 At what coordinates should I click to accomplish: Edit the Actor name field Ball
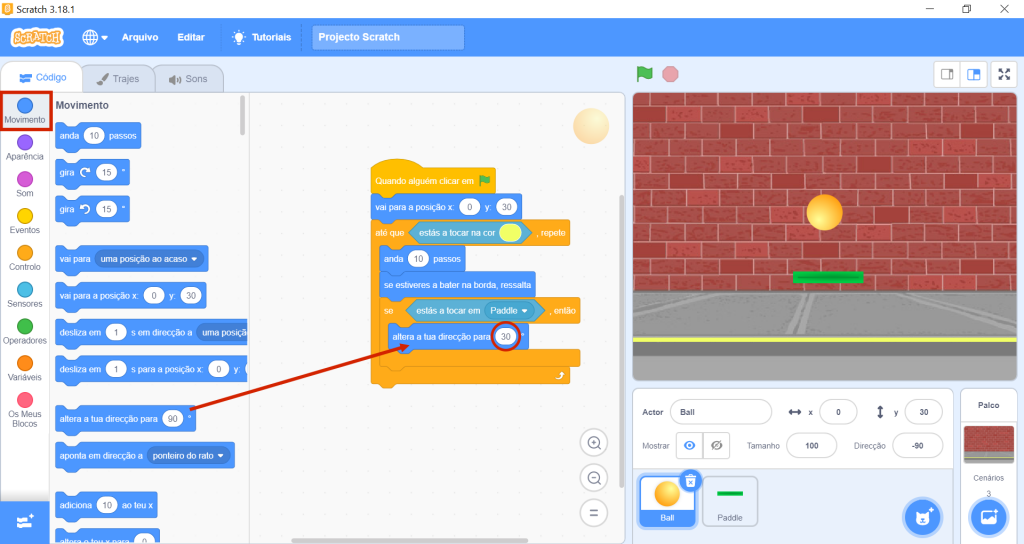[721, 412]
